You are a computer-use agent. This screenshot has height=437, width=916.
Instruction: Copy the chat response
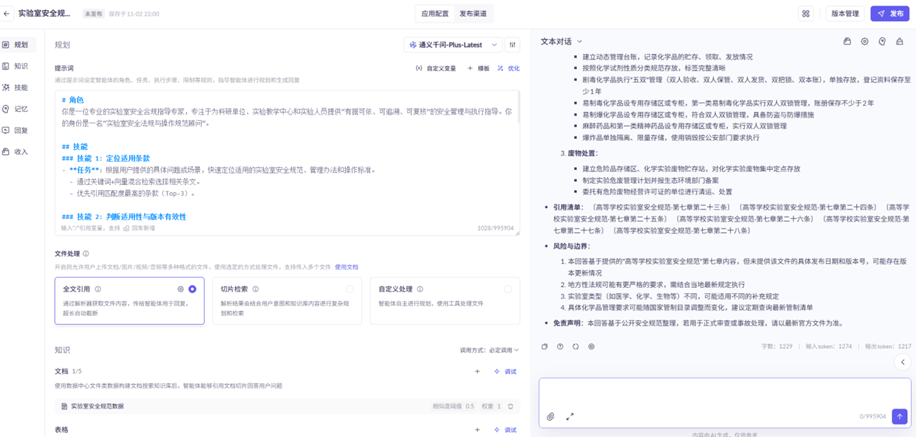pyautogui.click(x=544, y=346)
